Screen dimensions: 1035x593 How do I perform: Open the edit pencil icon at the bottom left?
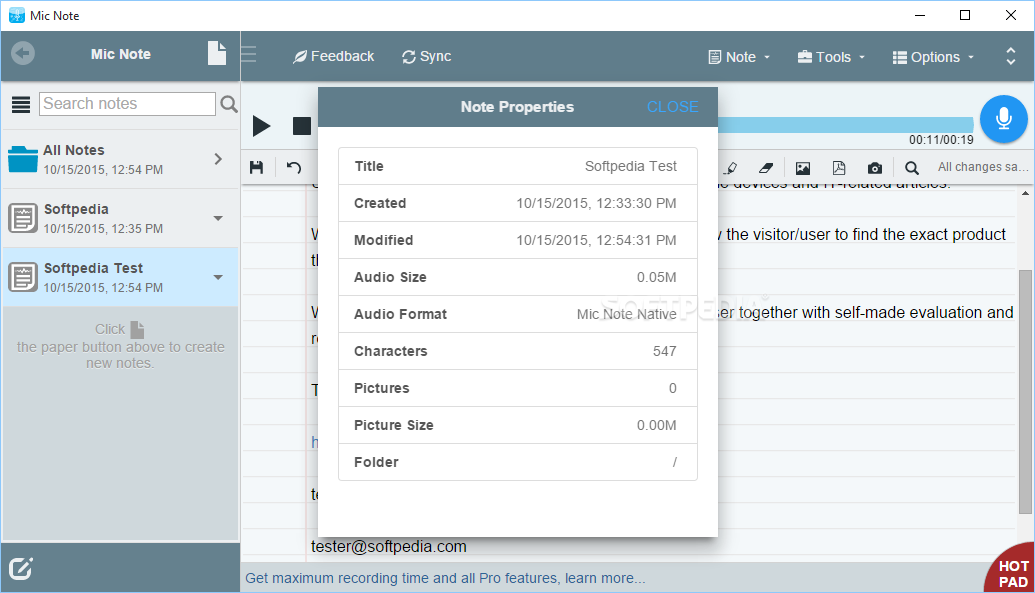20,568
